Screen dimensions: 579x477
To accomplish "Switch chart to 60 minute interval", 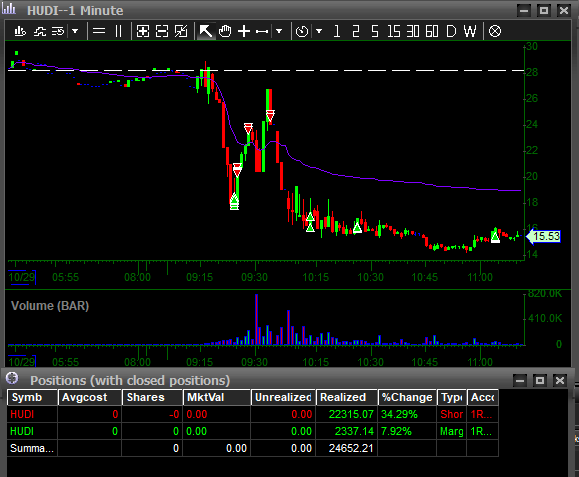I will 432,31.
